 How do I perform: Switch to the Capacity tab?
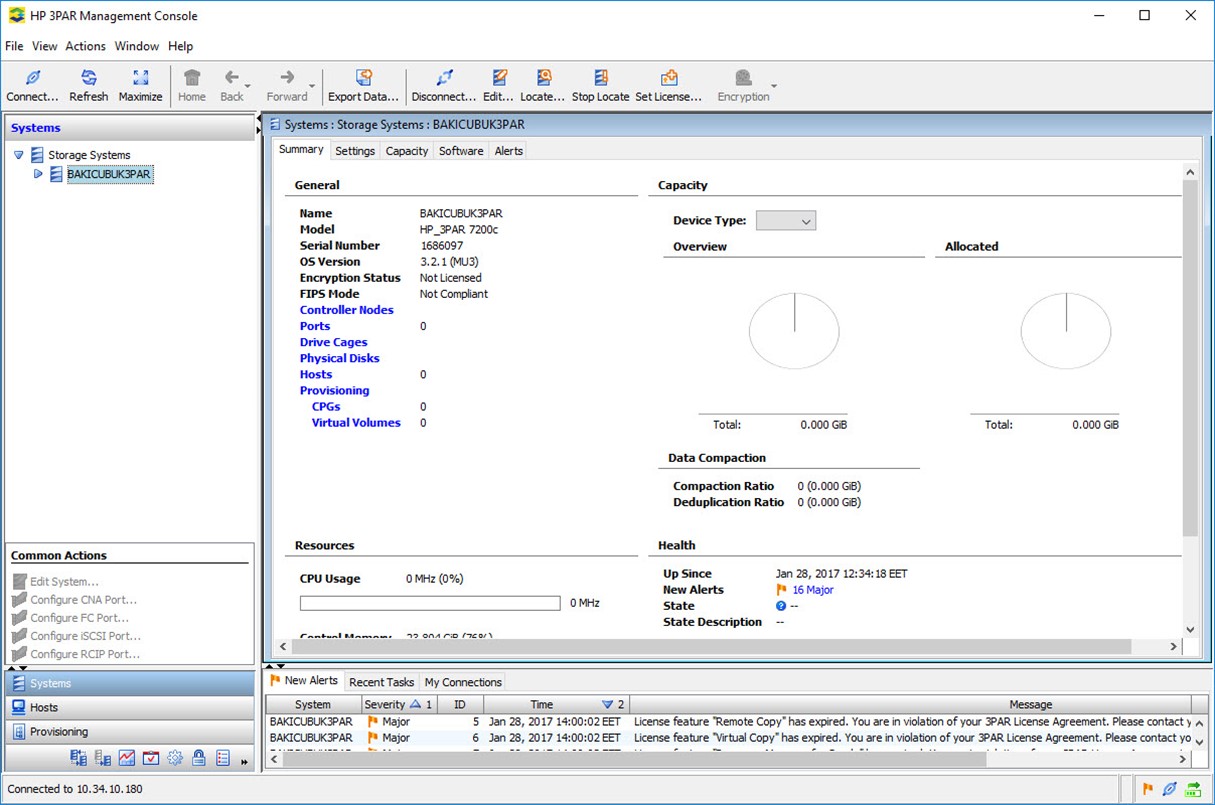(407, 151)
